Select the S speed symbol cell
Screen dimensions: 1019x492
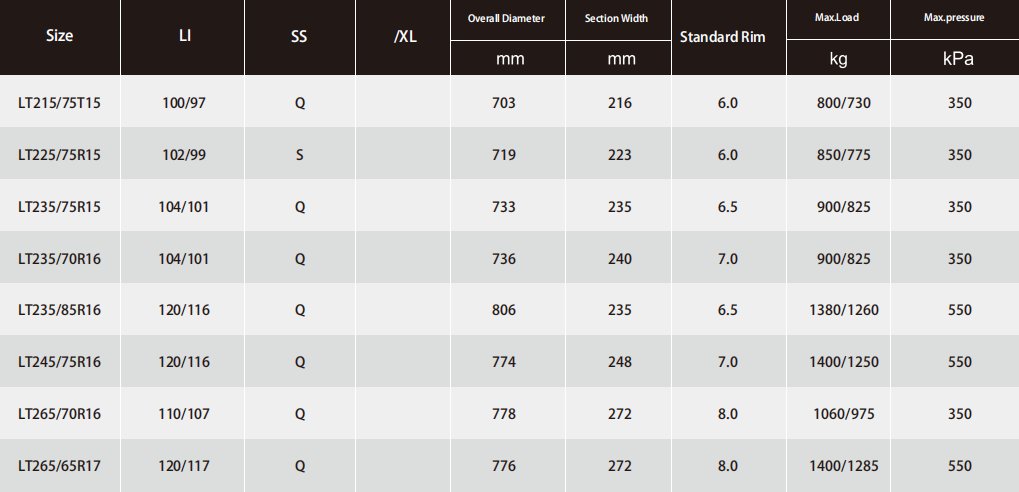(x=300, y=155)
